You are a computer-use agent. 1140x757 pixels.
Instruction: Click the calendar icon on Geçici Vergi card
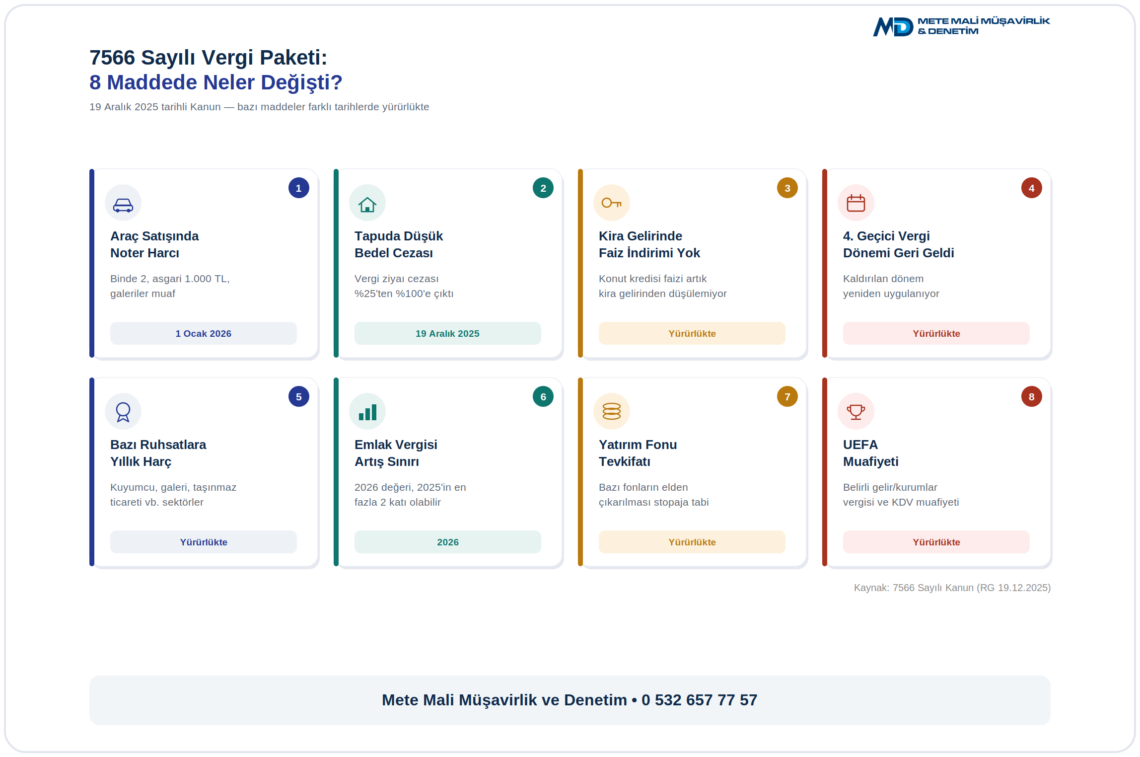click(x=856, y=204)
